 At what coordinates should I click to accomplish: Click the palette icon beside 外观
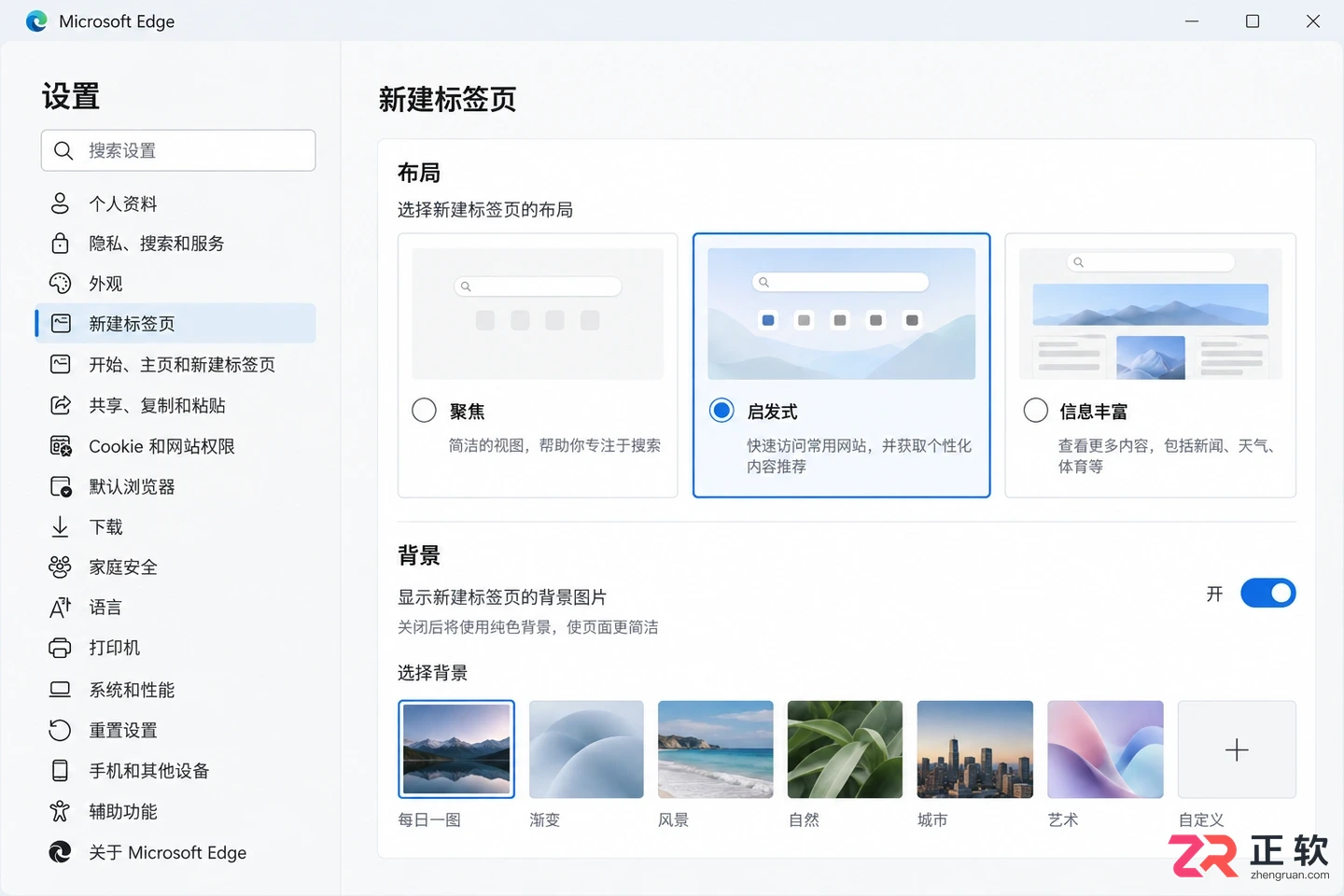pyautogui.click(x=60, y=284)
